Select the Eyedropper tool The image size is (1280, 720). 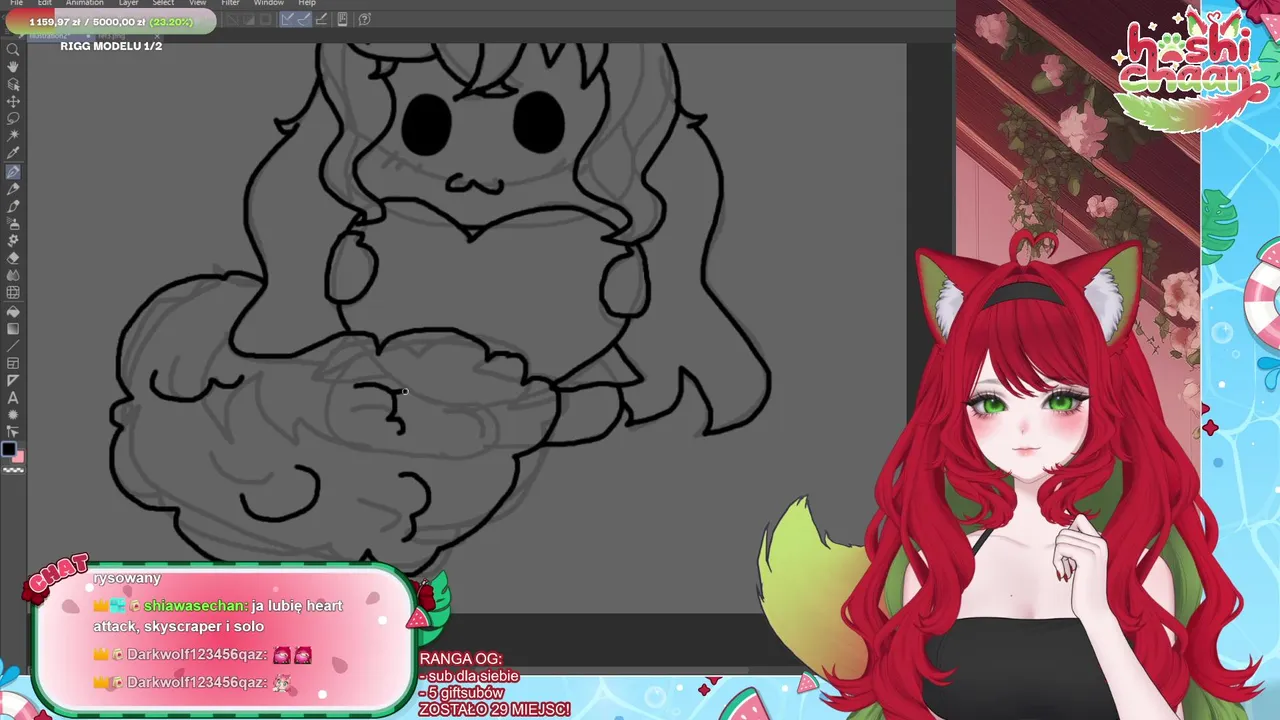click(x=13, y=153)
